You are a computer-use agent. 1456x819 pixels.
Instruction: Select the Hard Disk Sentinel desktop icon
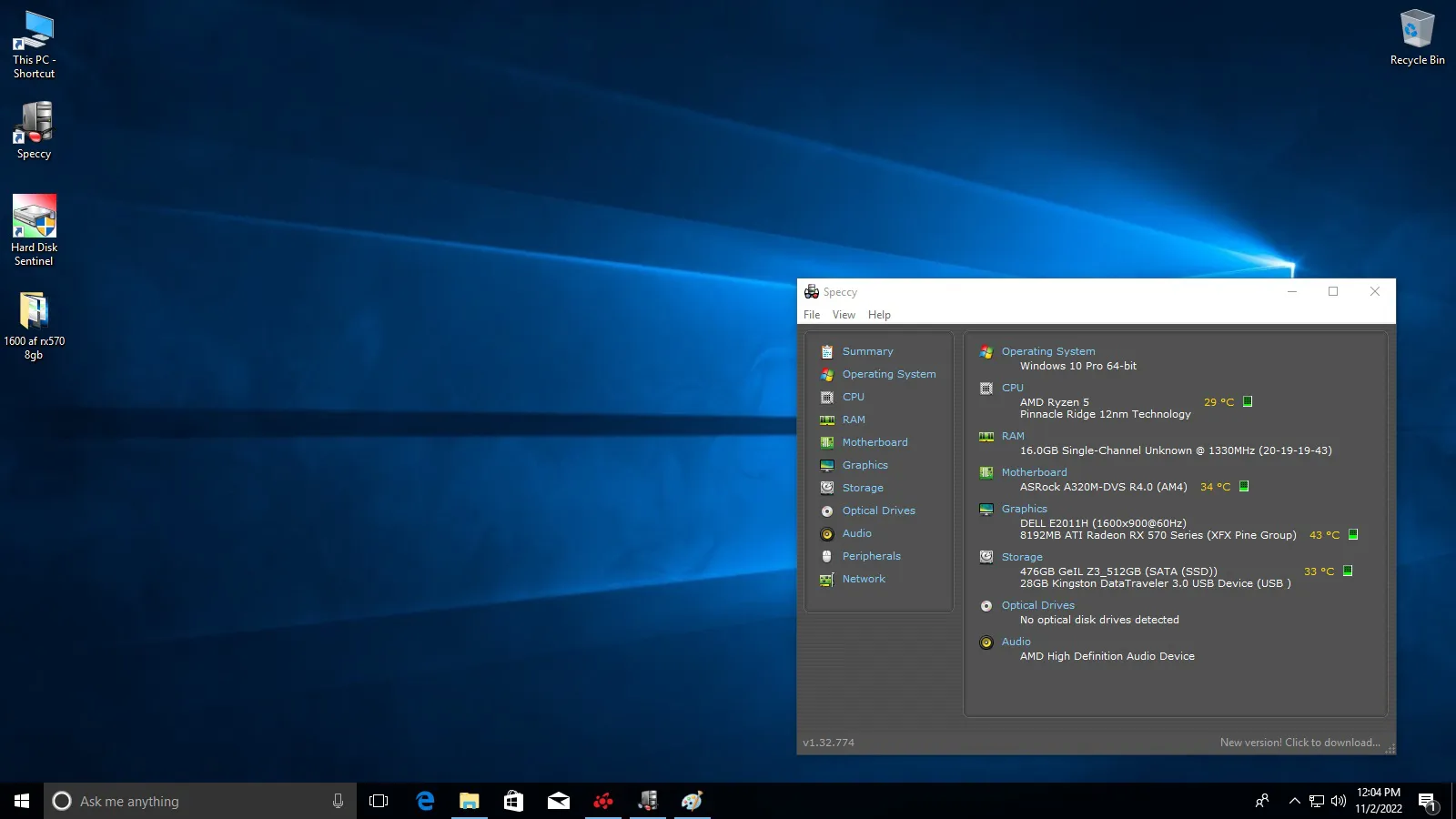34,230
